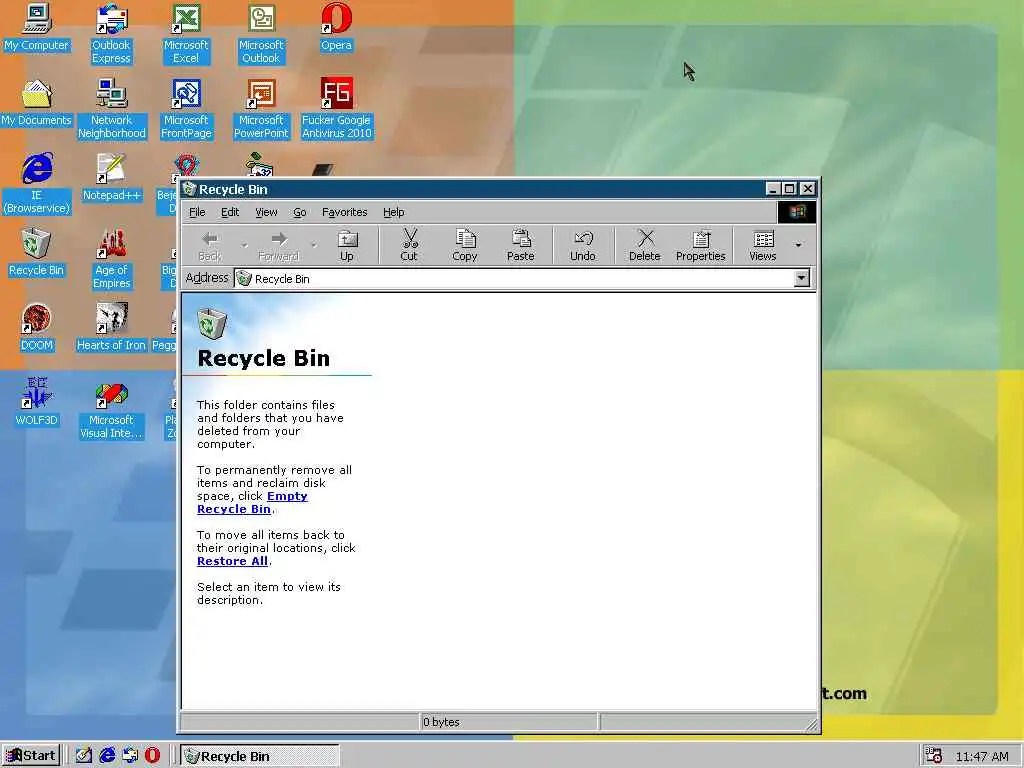Open the Edit menu
This screenshot has width=1024, height=768.
coord(230,212)
